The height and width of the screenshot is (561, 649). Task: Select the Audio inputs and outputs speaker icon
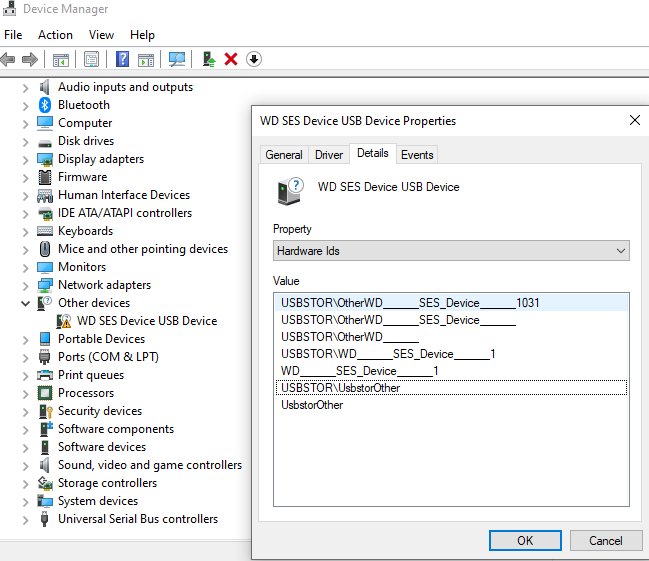pyautogui.click(x=44, y=87)
